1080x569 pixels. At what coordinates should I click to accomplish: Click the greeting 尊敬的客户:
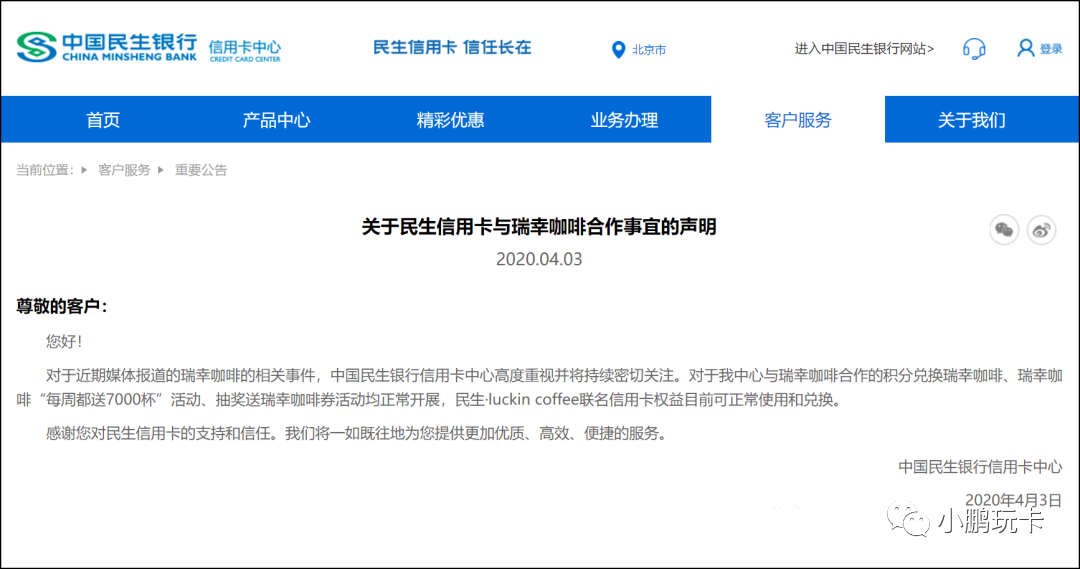coord(62,307)
